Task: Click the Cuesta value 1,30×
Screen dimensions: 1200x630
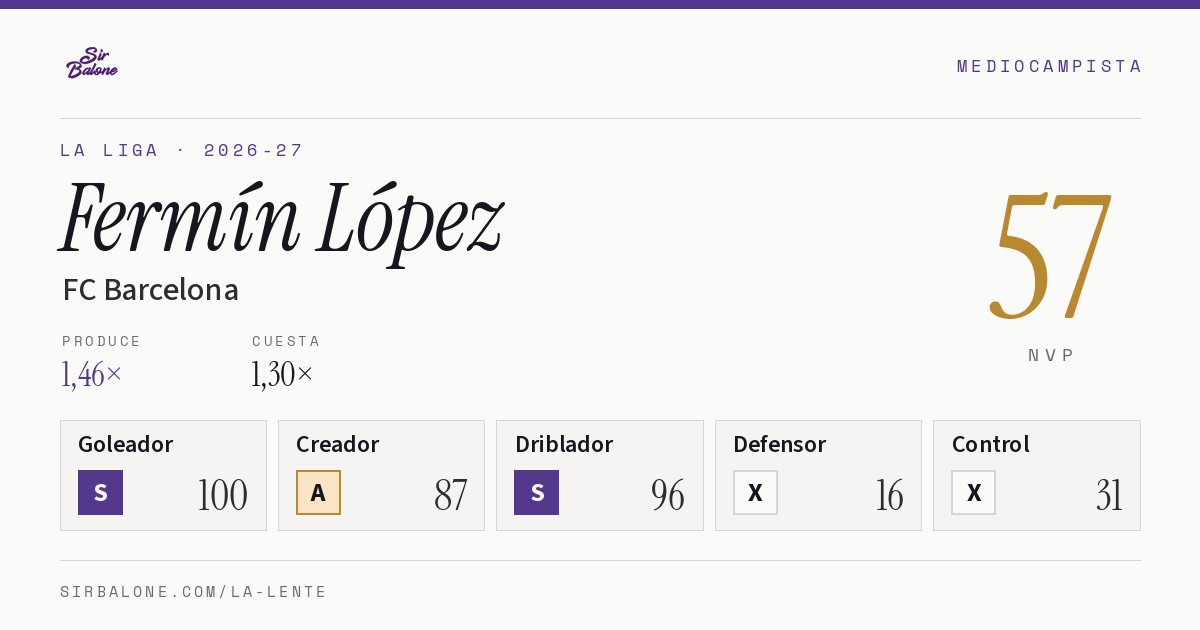Action: coord(282,374)
